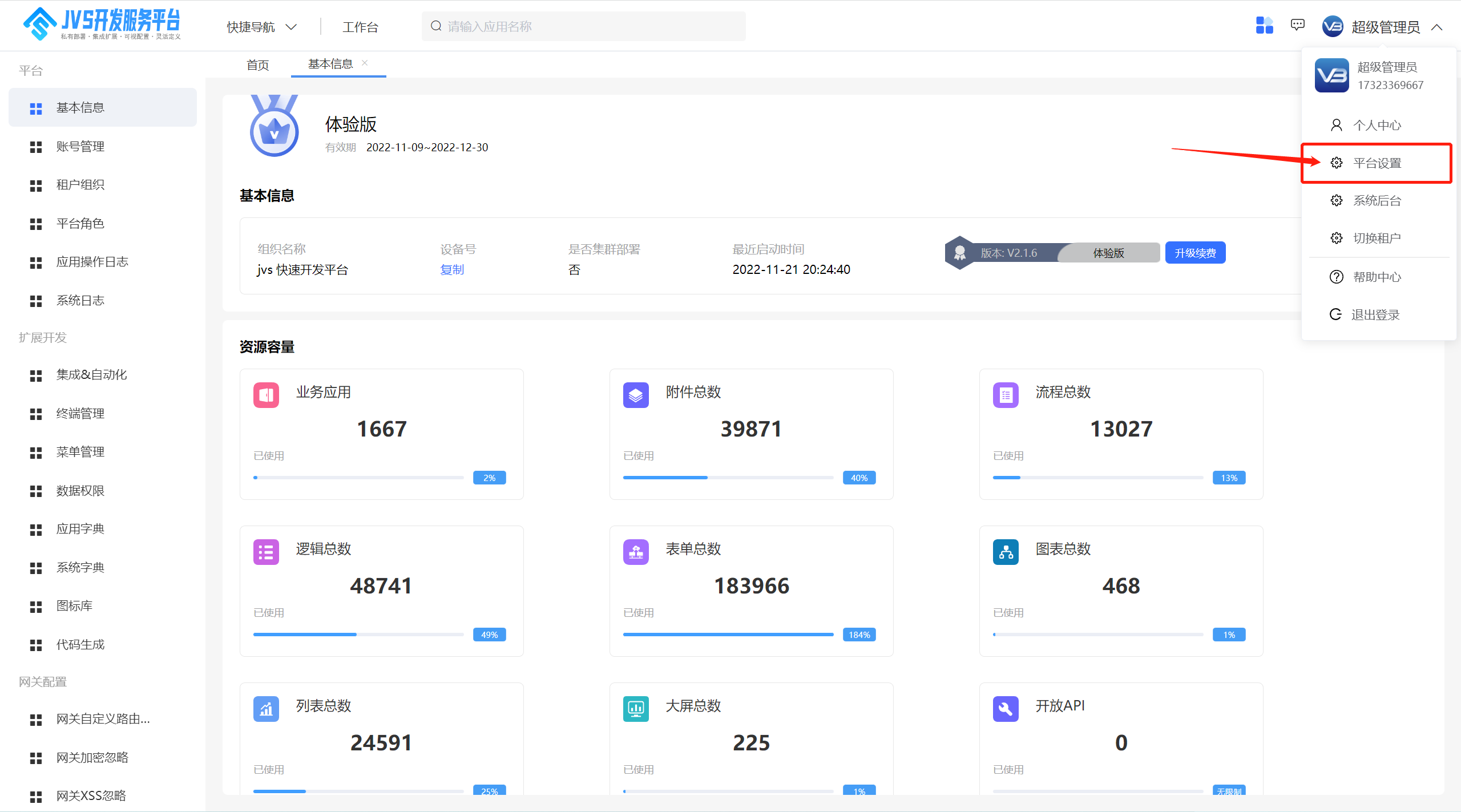Click the 大屏总数 screen icon
Screen dimensions: 1461x812
click(x=636, y=709)
